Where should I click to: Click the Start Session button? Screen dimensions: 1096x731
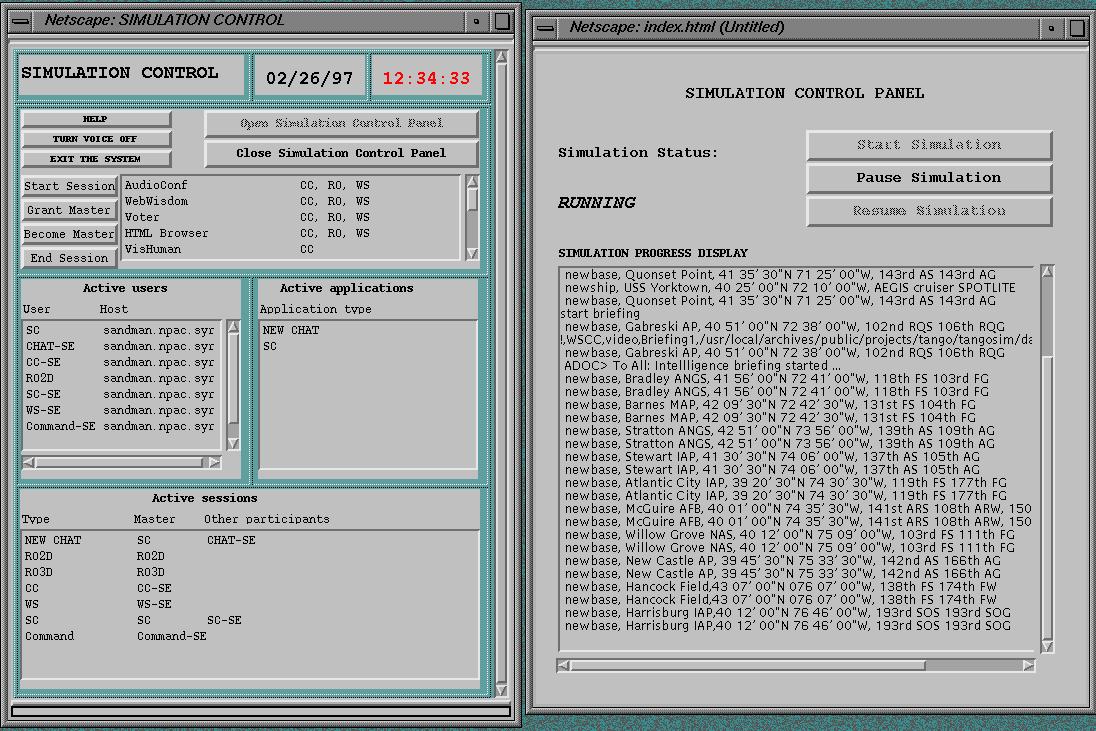69,186
